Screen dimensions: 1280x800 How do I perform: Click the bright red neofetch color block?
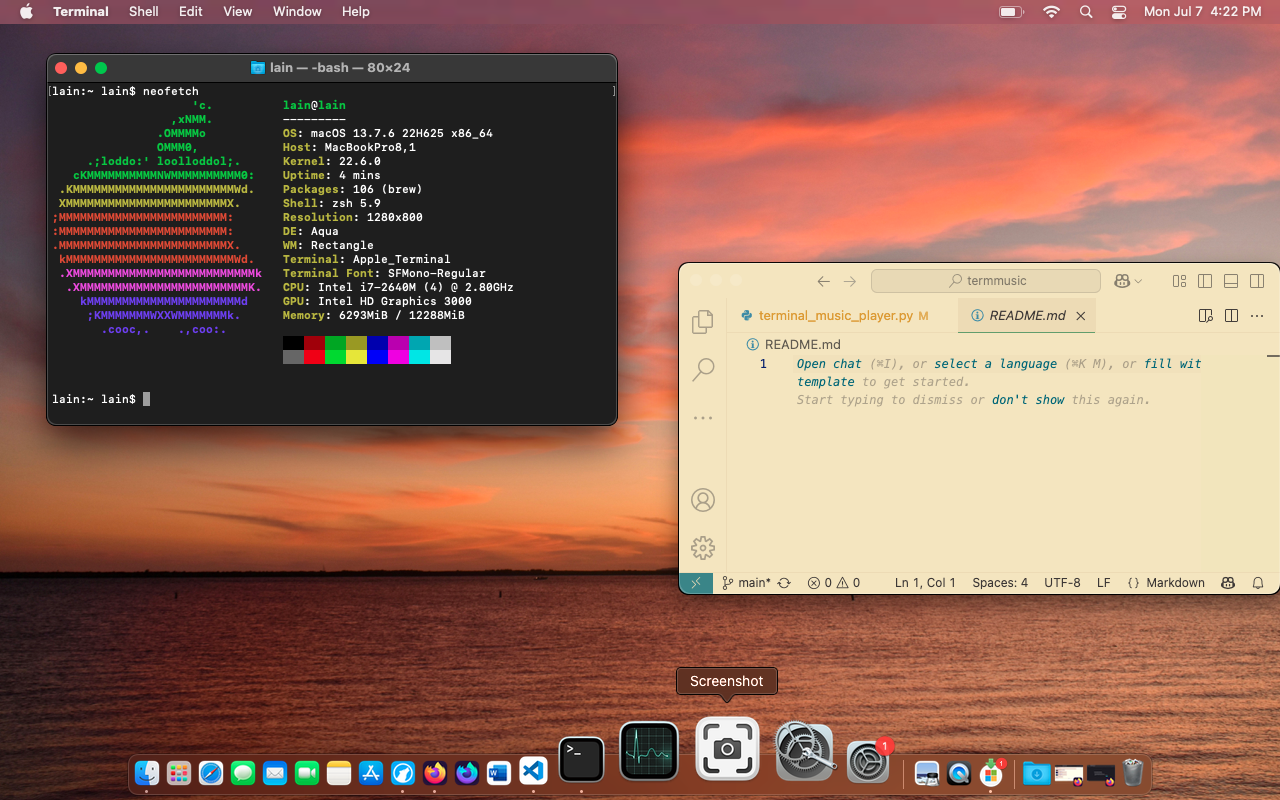(x=314, y=357)
